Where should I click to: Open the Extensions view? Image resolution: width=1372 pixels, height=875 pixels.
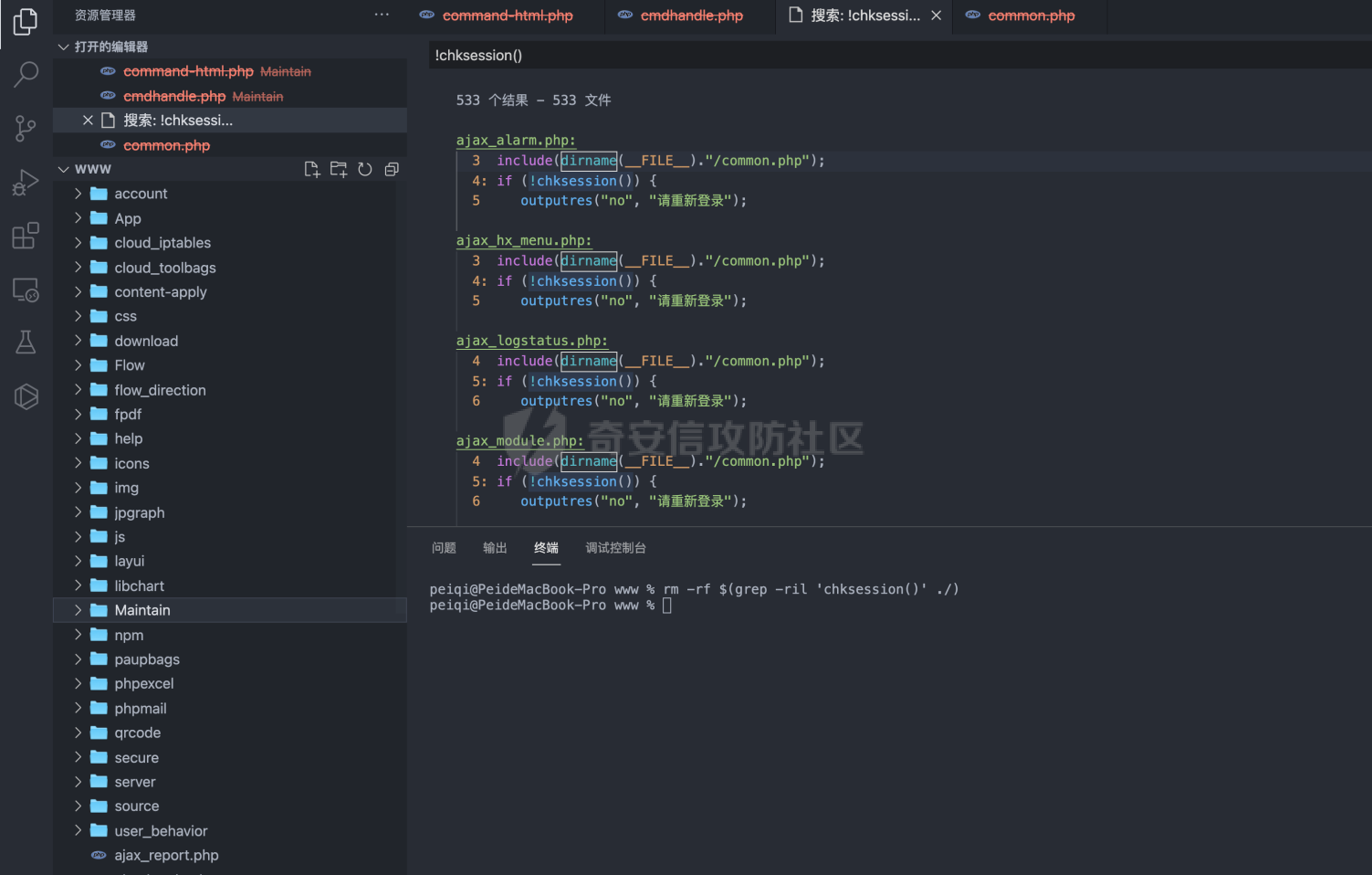click(x=26, y=236)
